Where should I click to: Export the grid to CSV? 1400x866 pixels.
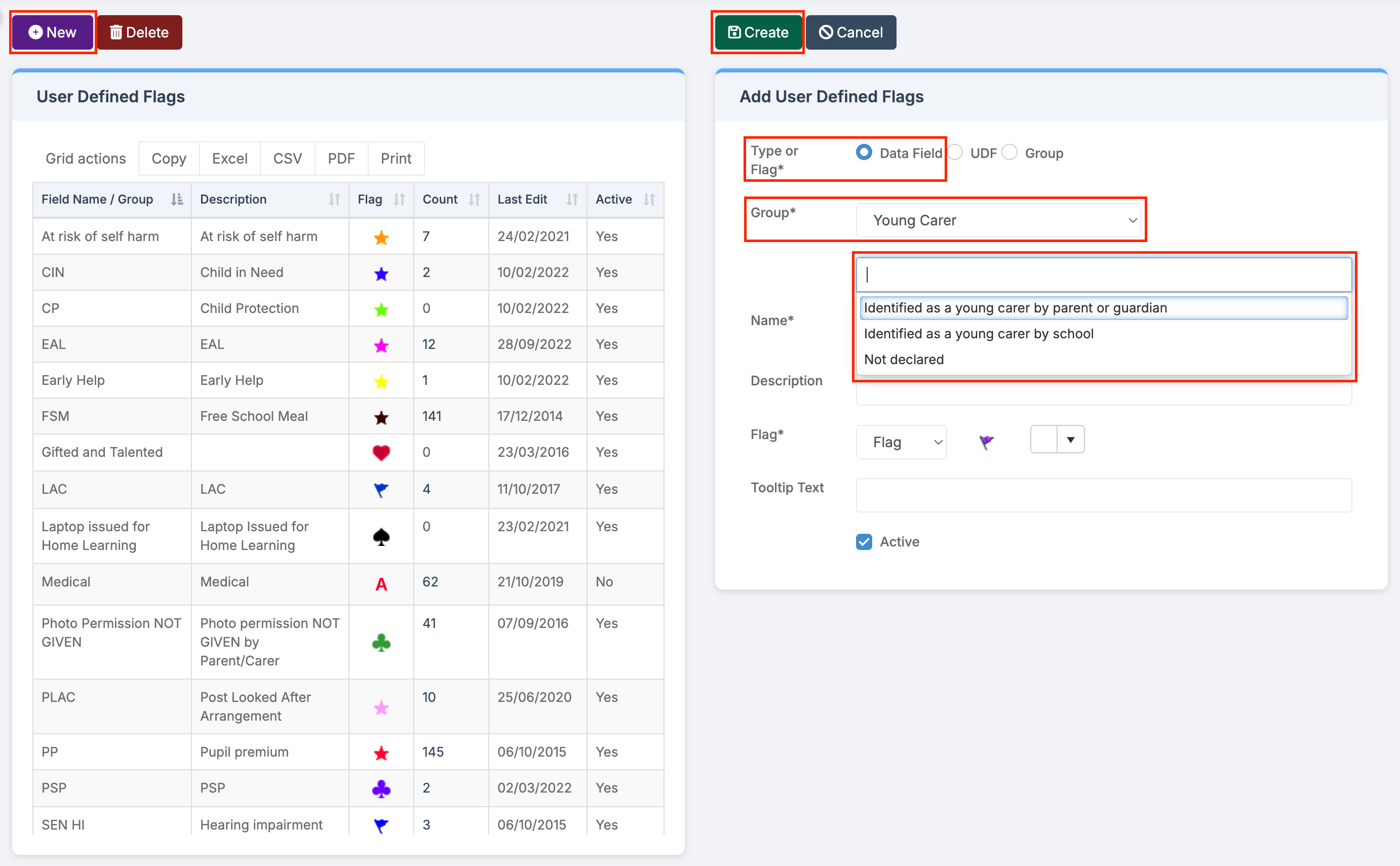tap(288, 159)
